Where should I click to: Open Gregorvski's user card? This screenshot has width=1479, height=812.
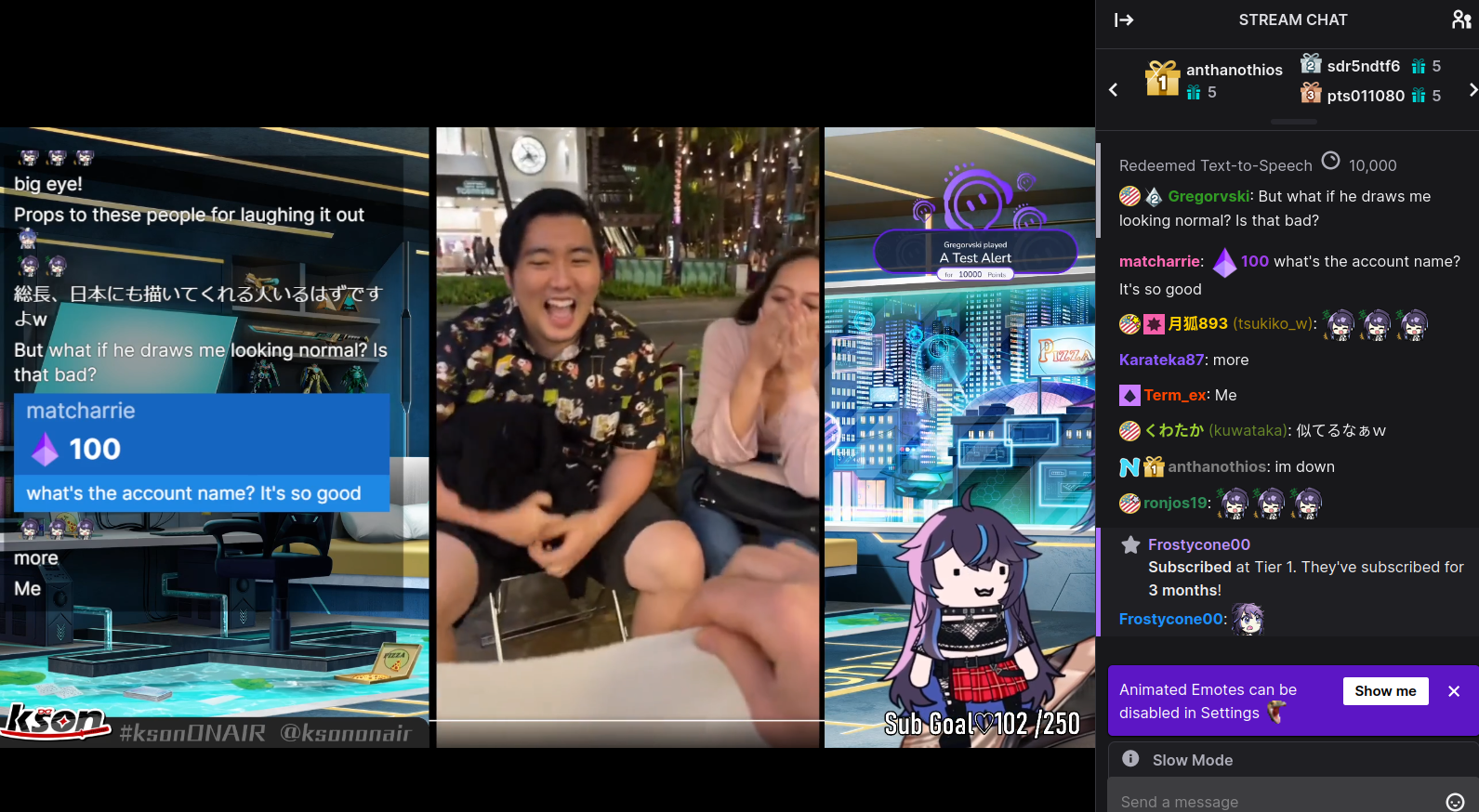click(x=1208, y=196)
